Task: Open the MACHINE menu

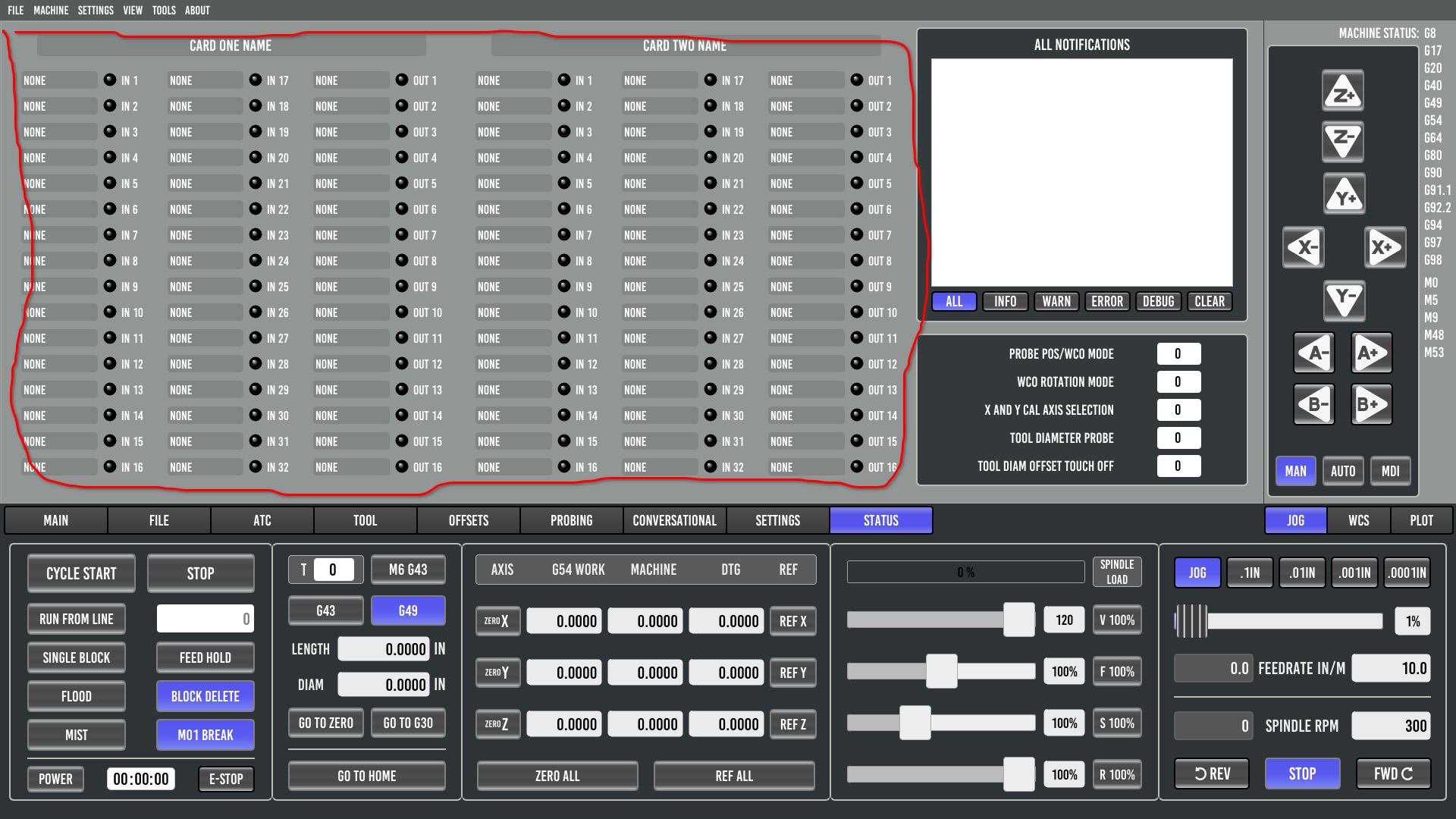Action: click(x=49, y=10)
